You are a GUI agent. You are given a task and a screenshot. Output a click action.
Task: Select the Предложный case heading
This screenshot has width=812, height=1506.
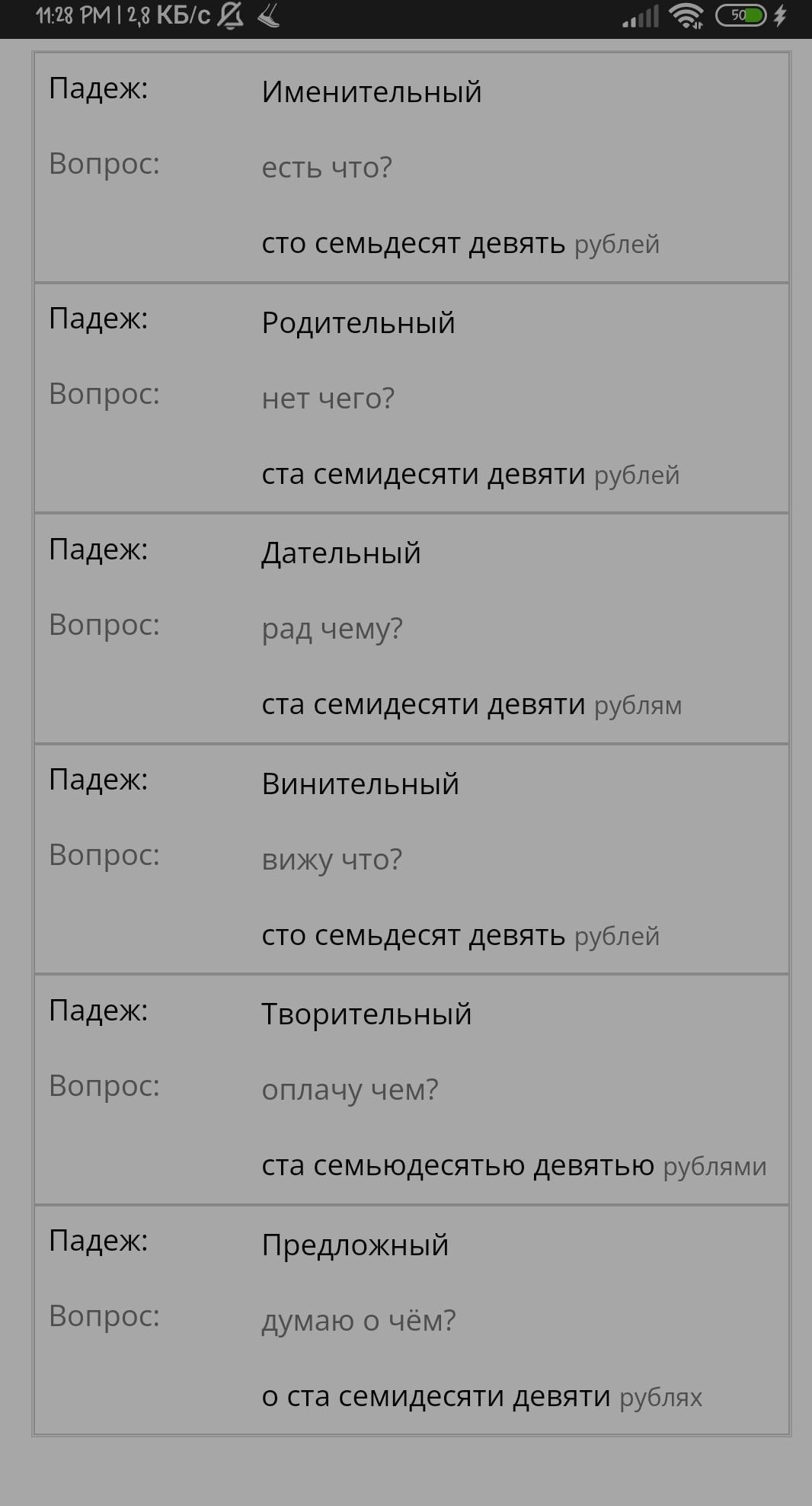(x=356, y=1245)
